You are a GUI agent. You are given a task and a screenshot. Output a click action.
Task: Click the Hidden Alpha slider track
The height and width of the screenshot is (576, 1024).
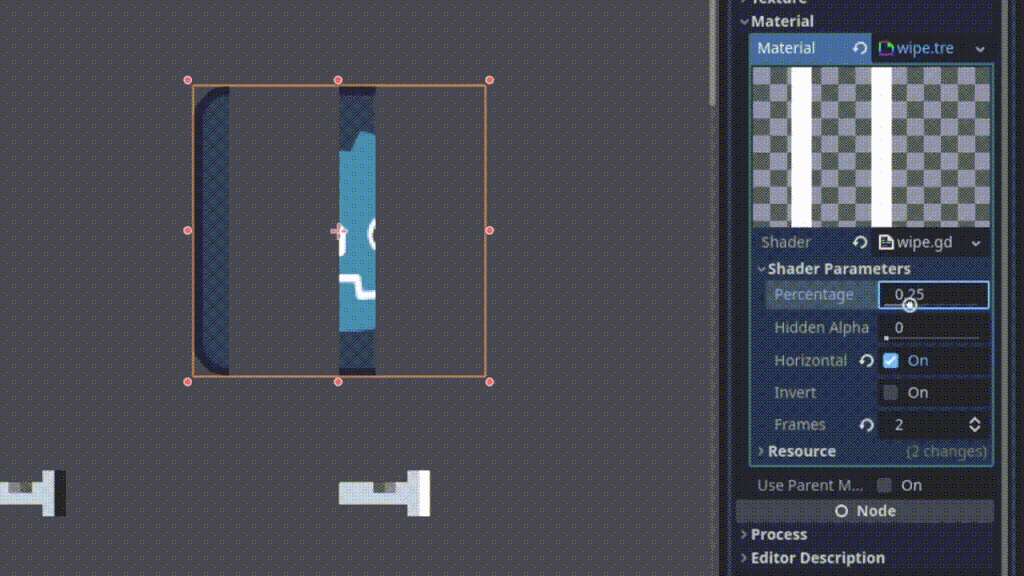[x=933, y=340]
